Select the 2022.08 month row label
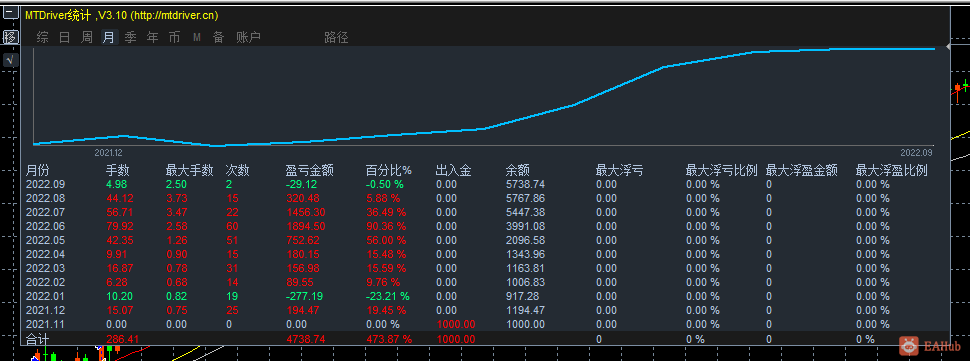This screenshot has height=361, width=970. (x=45, y=198)
